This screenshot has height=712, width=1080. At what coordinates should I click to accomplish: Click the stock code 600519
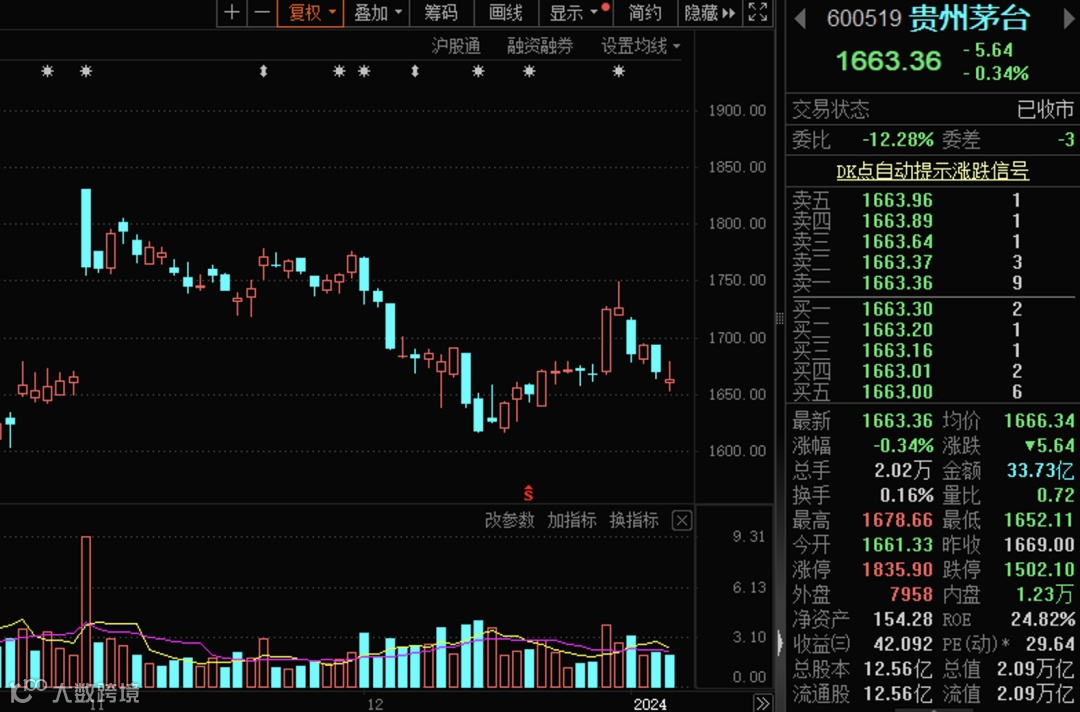(864, 19)
